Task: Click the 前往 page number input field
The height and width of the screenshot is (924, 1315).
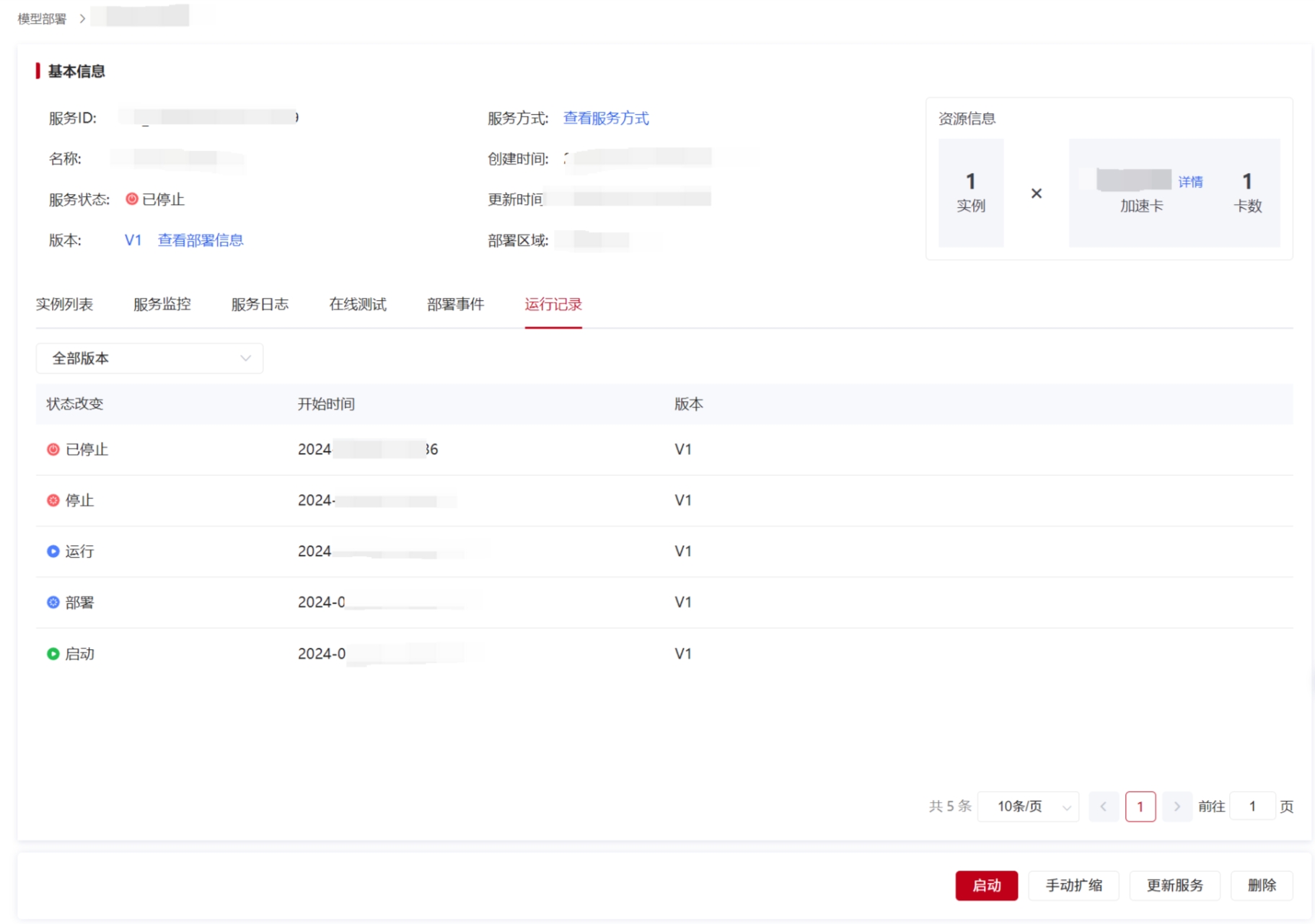Action: click(x=1252, y=806)
